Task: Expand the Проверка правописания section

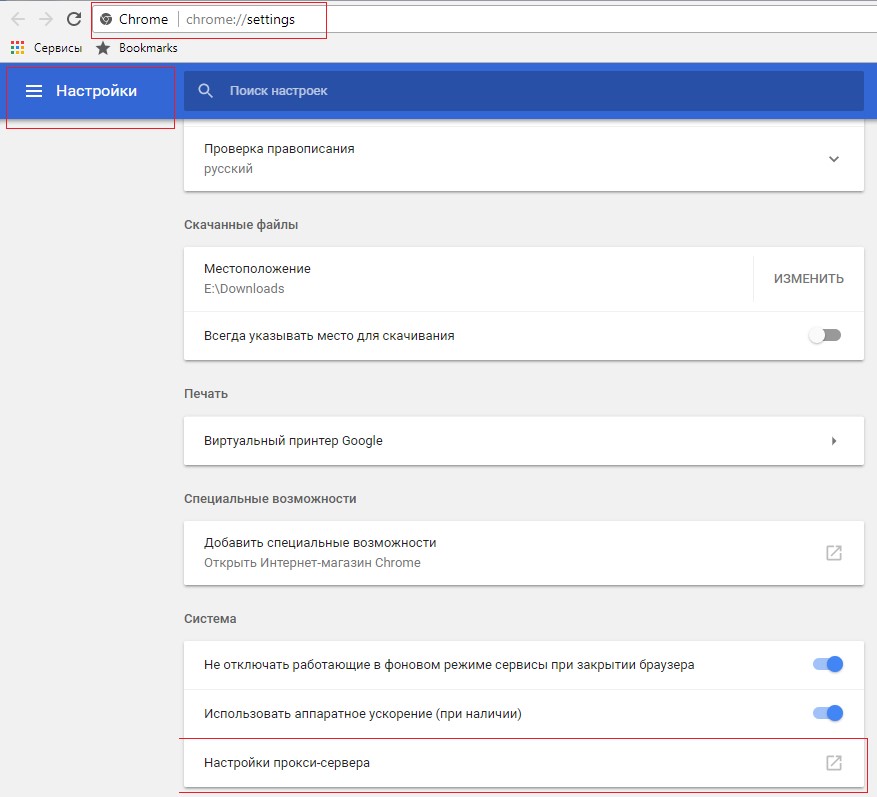Action: tap(833, 159)
